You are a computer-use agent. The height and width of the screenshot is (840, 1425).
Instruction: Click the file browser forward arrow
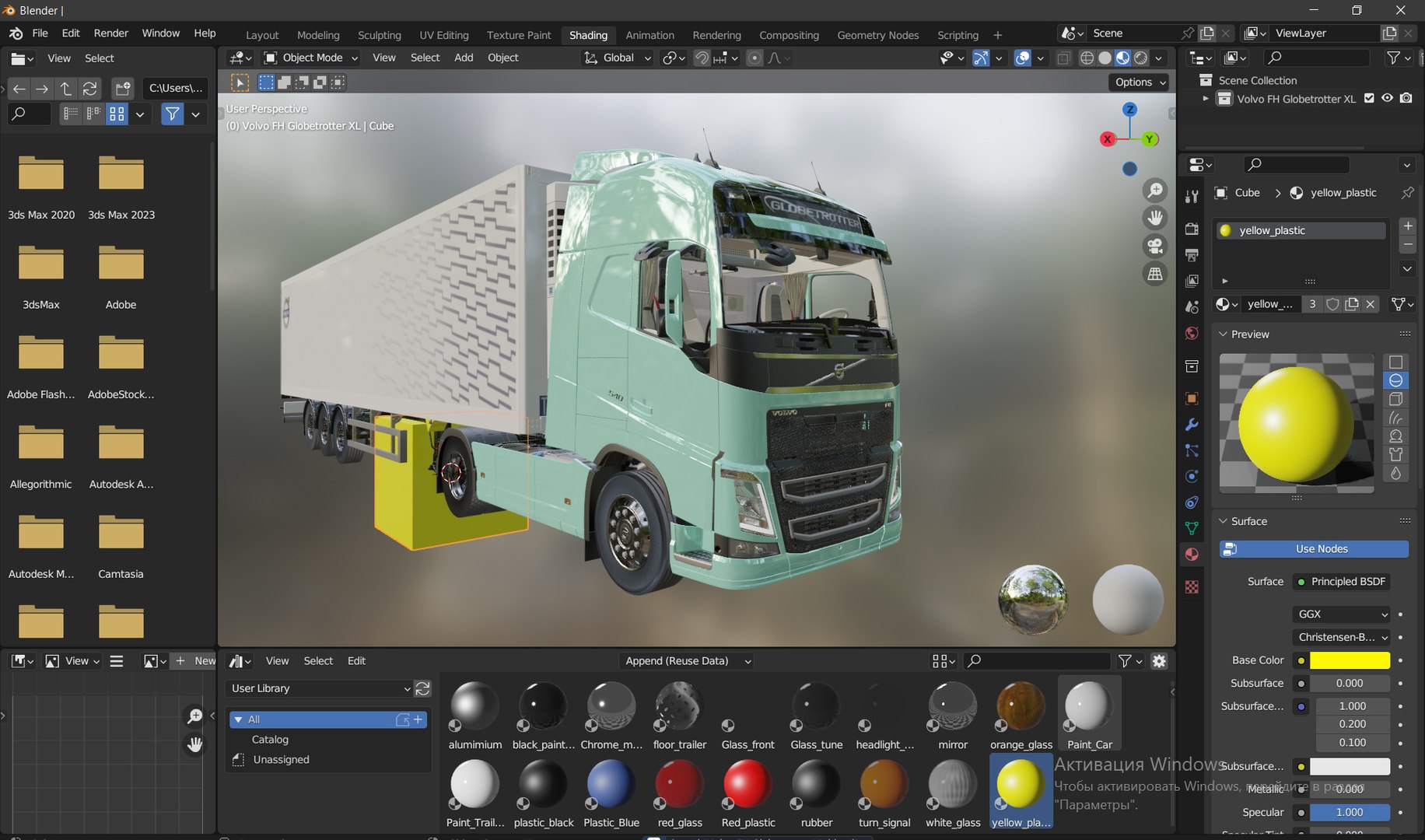[42, 89]
